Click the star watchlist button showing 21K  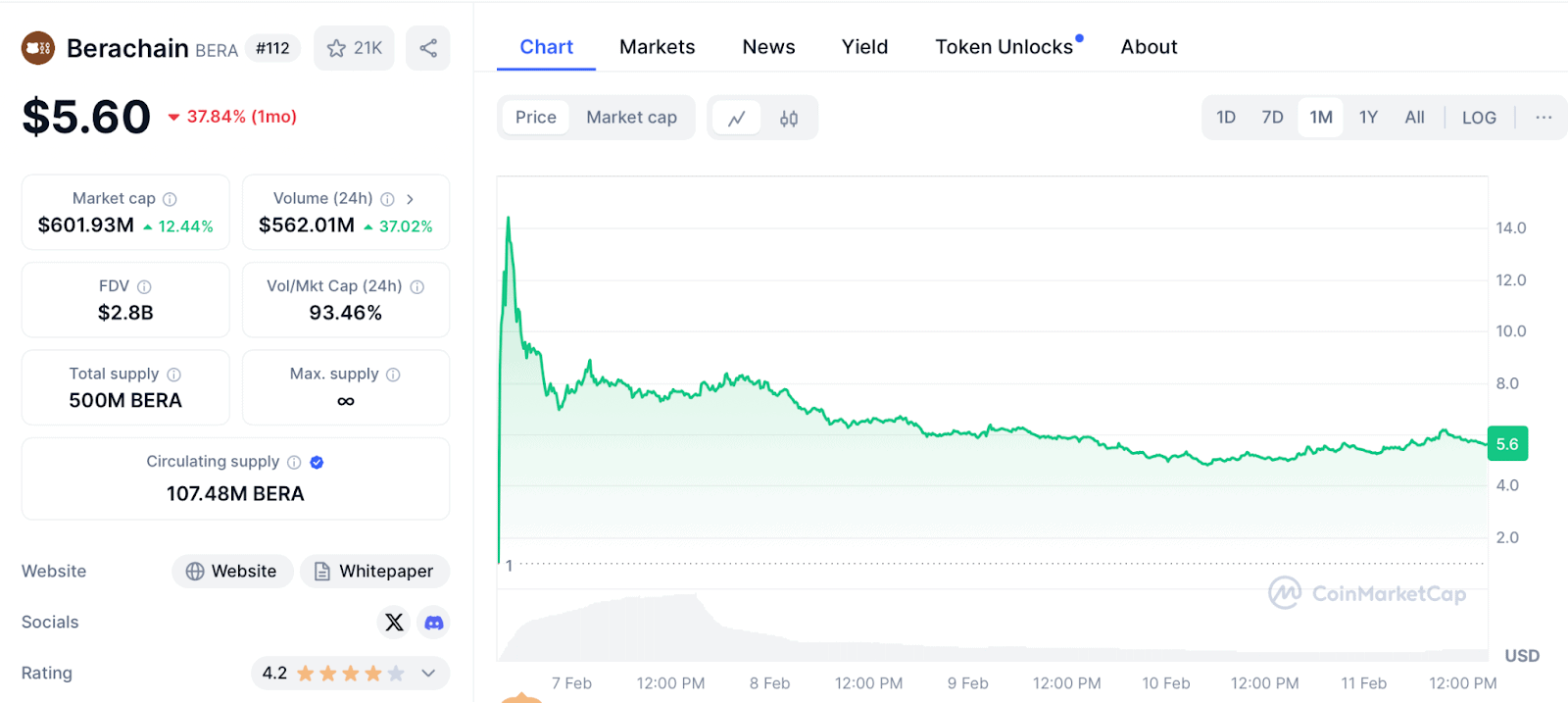click(354, 48)
